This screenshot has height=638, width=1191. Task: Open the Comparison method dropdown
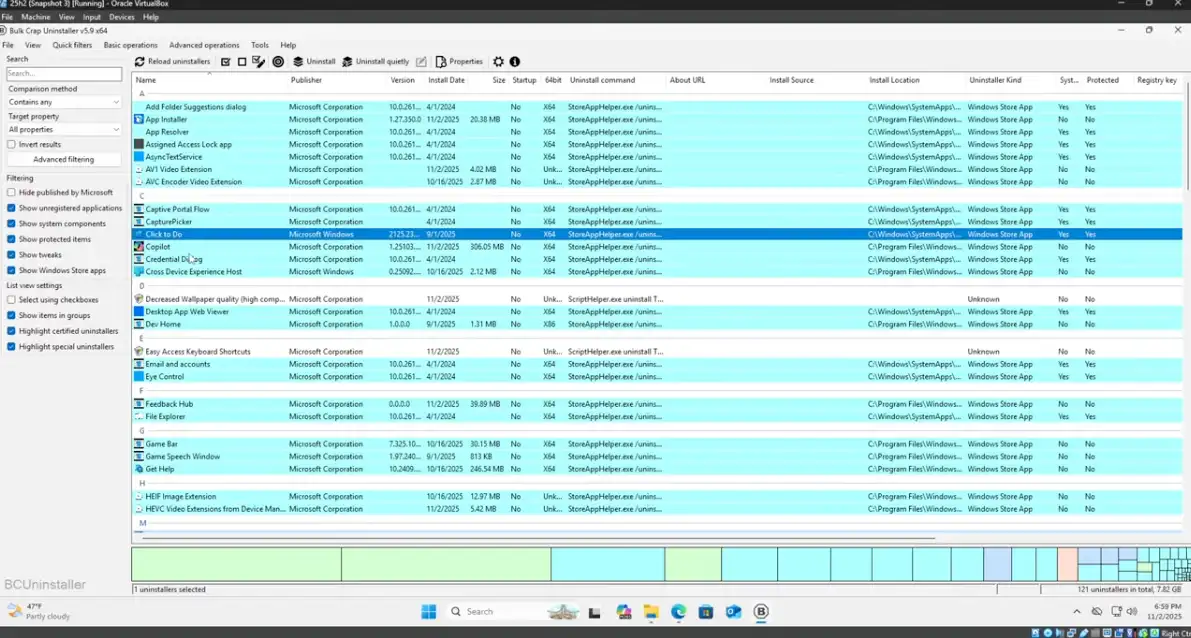click(x=63, y=102)
